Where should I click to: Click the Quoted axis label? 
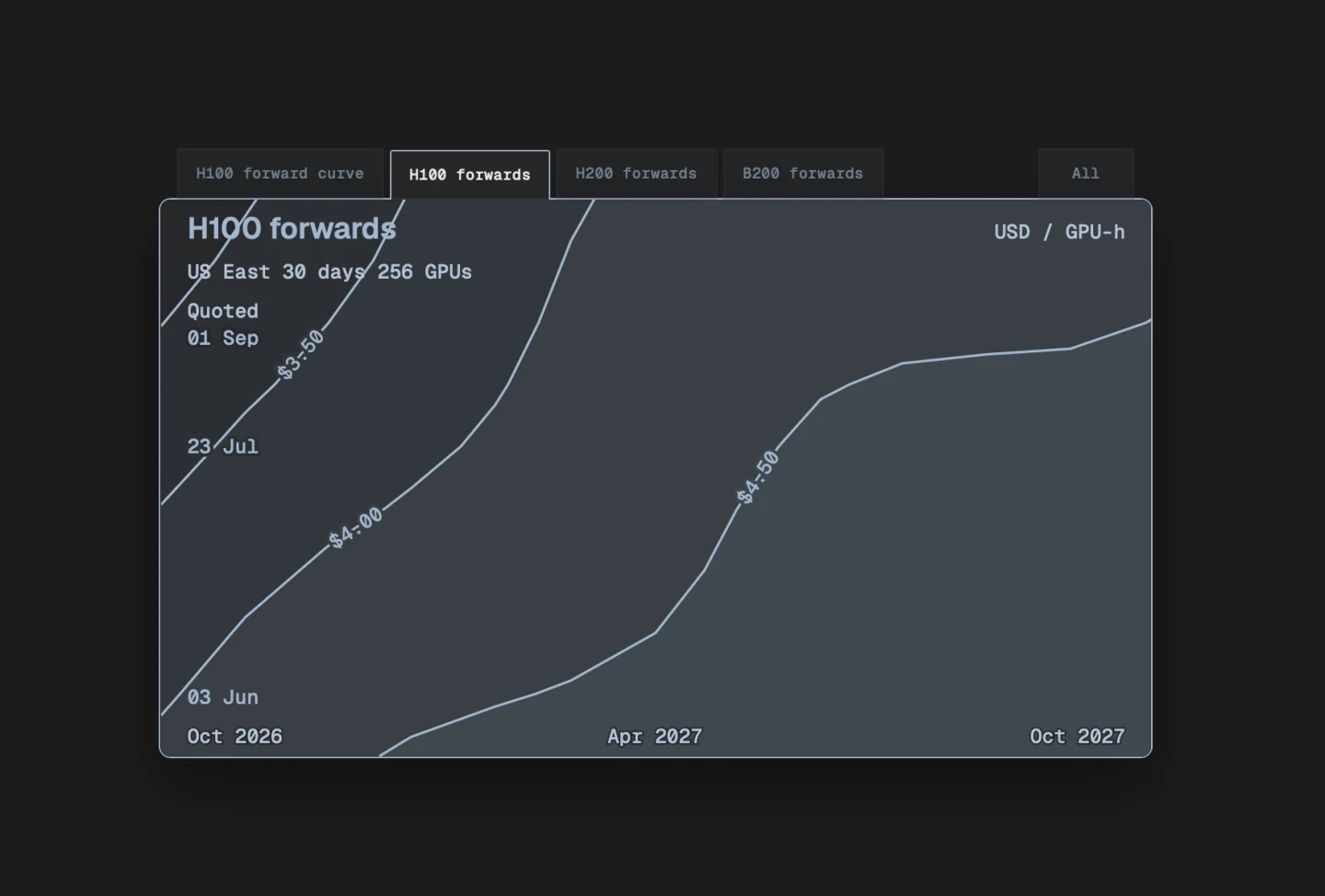pyautogui.click(x=223, y=311)
